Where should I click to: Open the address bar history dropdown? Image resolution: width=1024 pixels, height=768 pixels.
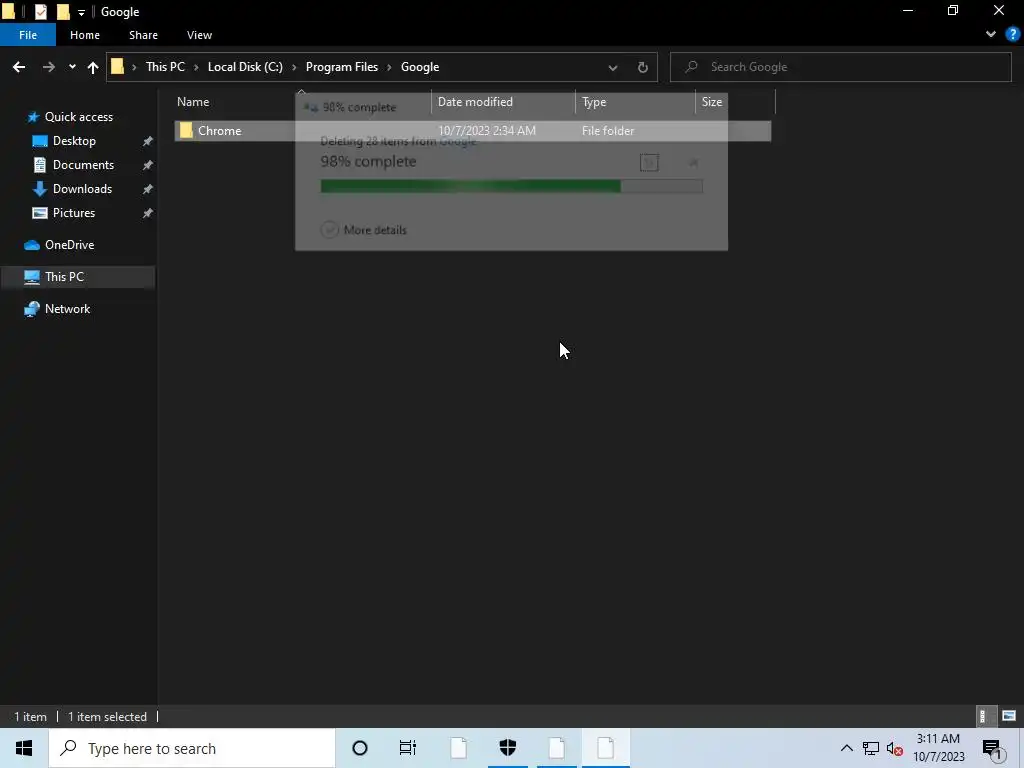613,67
